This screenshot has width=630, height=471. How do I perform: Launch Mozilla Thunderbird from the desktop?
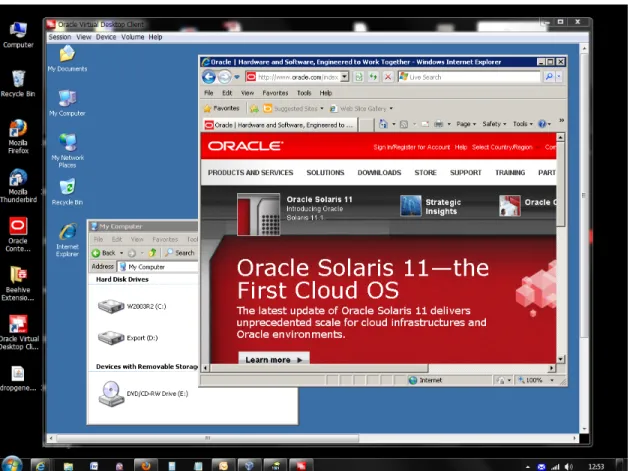(18, 186)
